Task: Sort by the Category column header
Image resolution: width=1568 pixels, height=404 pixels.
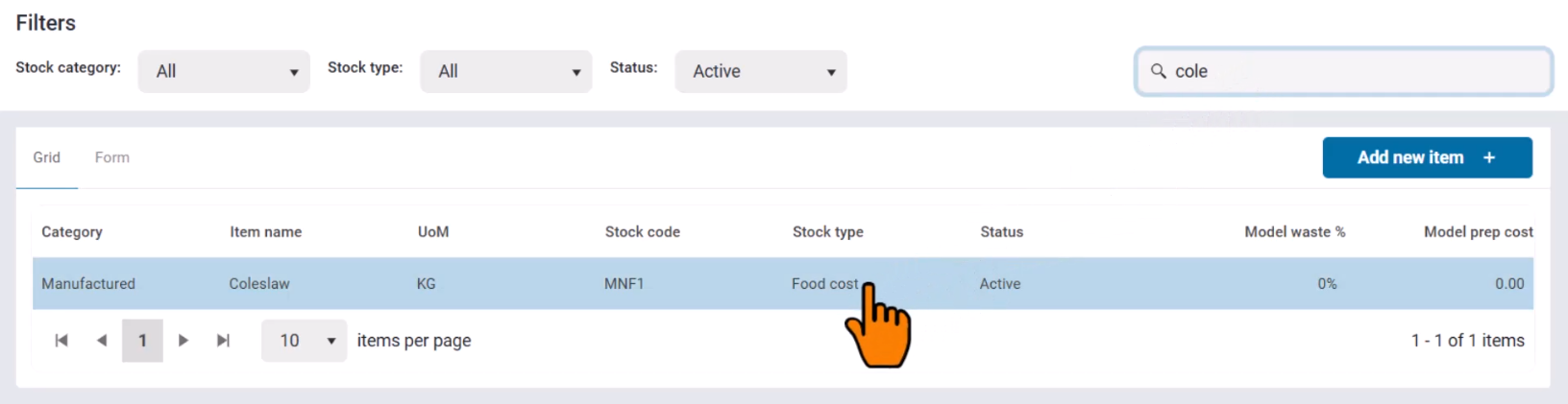Action: coord(72,232)
